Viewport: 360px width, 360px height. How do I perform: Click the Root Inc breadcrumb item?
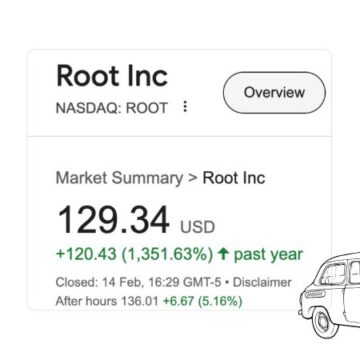coord(234,178)
